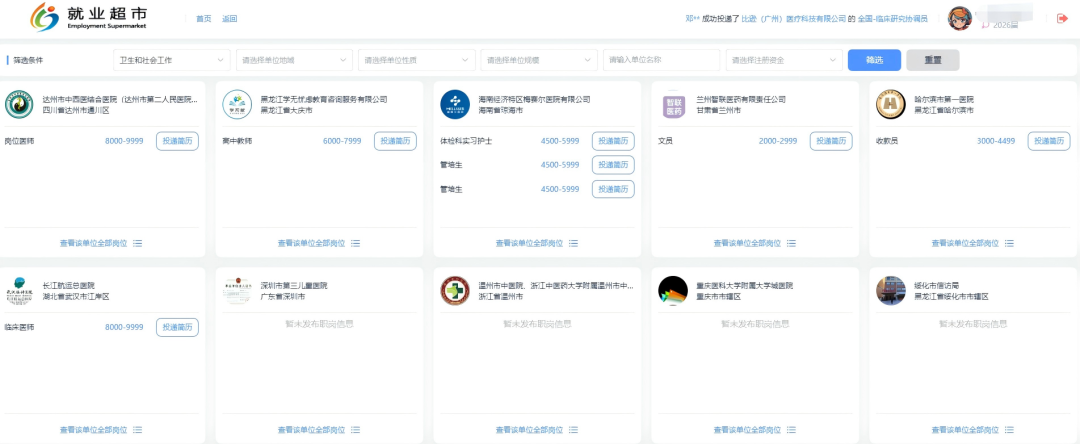This screenshot has width=1080, height=444.
Task: Click 达州市中西医结合医院 logo icon
Action: (19, 104)
